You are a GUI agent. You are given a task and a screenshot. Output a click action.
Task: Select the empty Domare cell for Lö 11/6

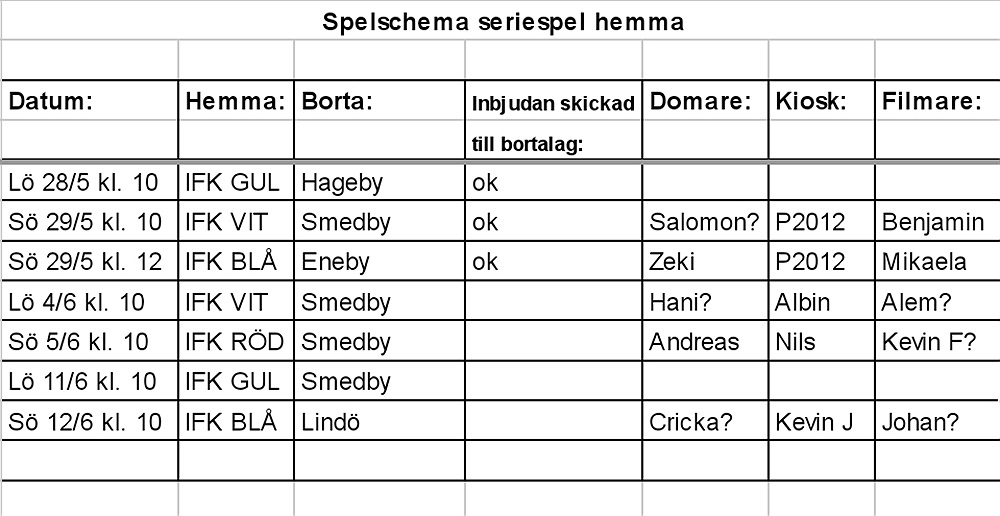pos(705,381)
